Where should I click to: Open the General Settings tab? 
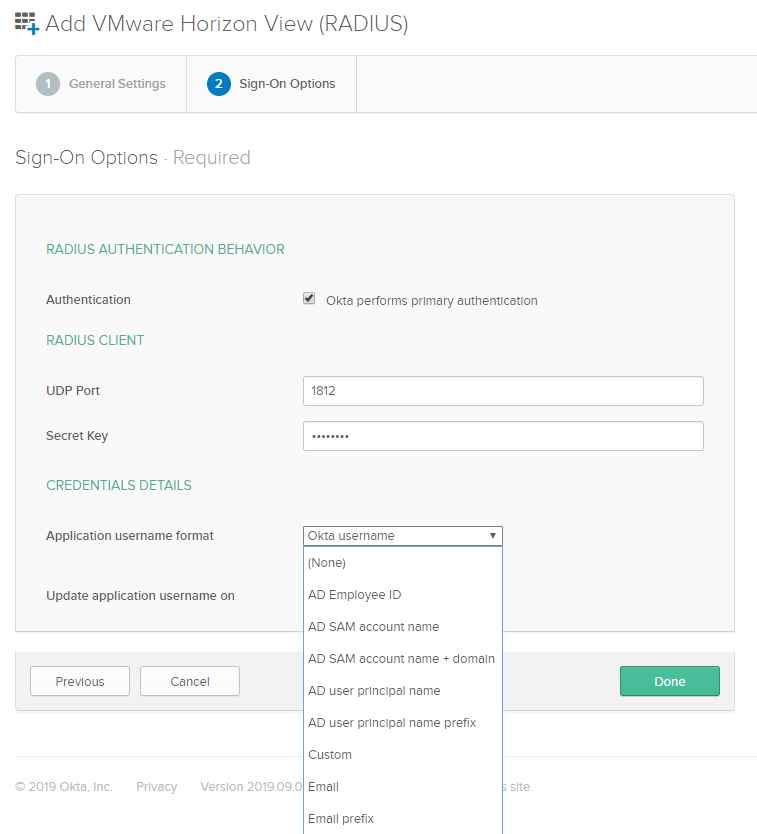point(116,84)
